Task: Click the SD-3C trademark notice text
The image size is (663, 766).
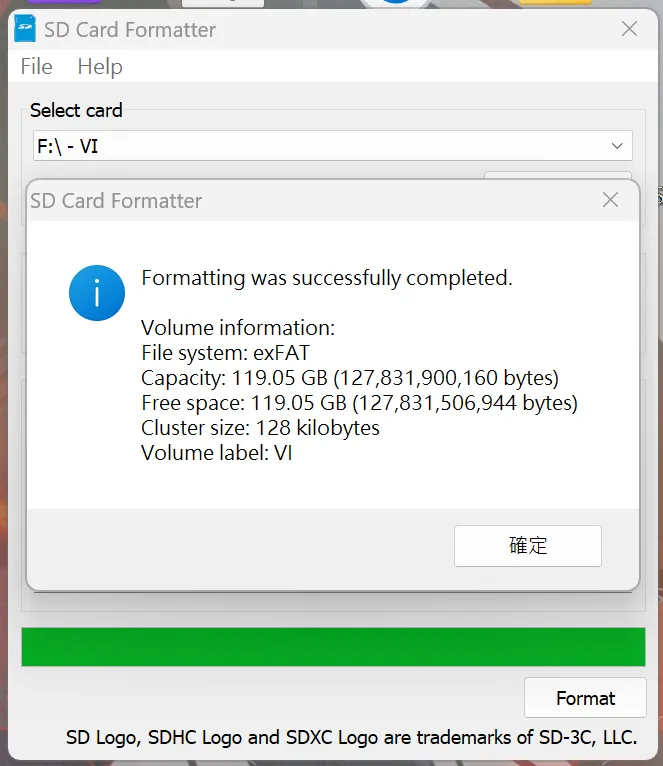Action: 351,739
